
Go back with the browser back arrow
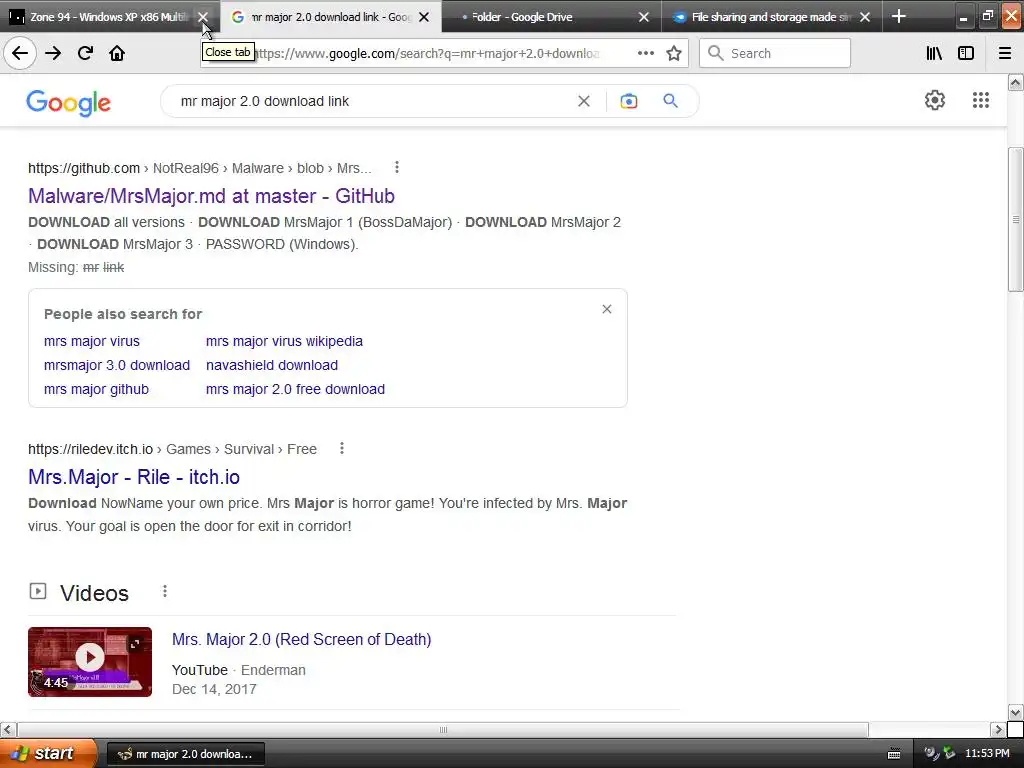[20, 53]
